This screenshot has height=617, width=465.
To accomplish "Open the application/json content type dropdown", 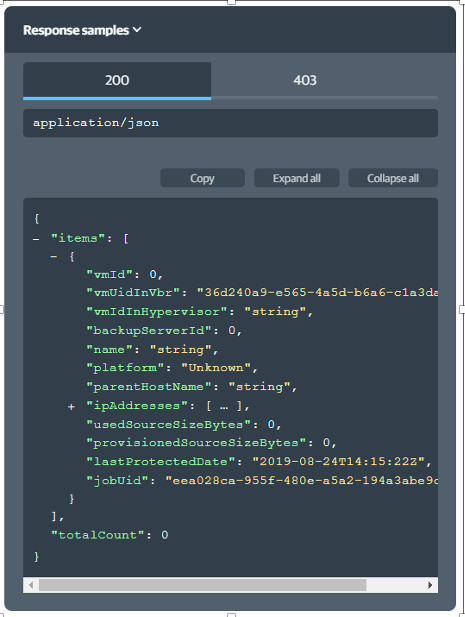I will pyautogui.click(x=230, y=123).
